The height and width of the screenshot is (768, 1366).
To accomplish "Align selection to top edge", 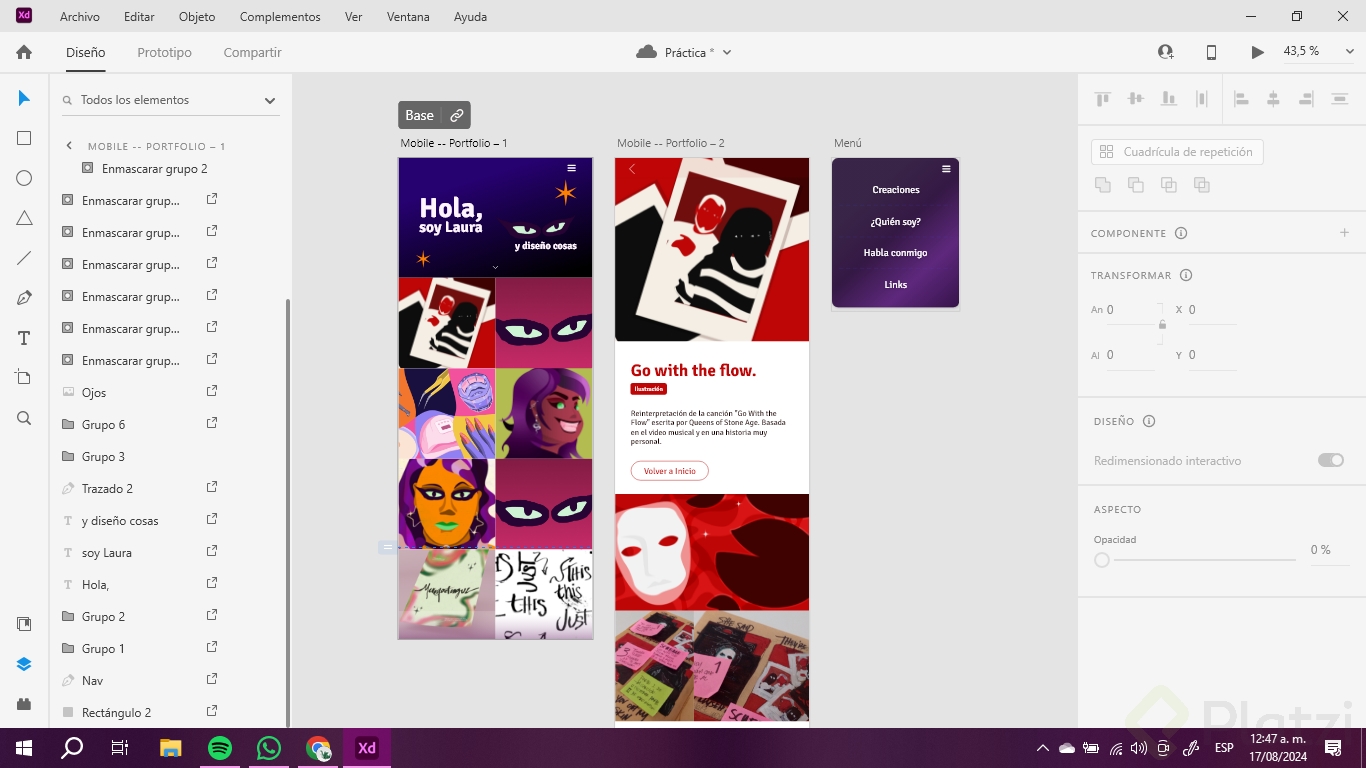I will coord(1103,99).
